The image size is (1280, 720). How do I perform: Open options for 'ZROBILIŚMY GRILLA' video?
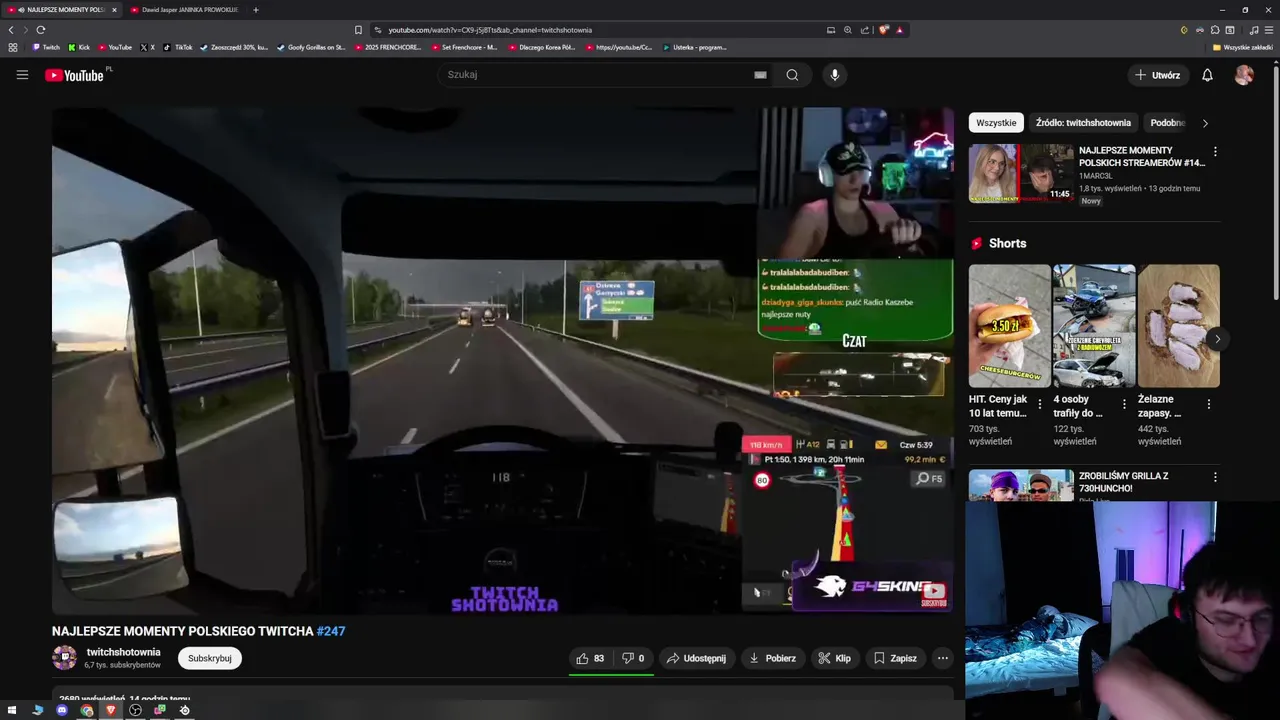[1215, 478]
